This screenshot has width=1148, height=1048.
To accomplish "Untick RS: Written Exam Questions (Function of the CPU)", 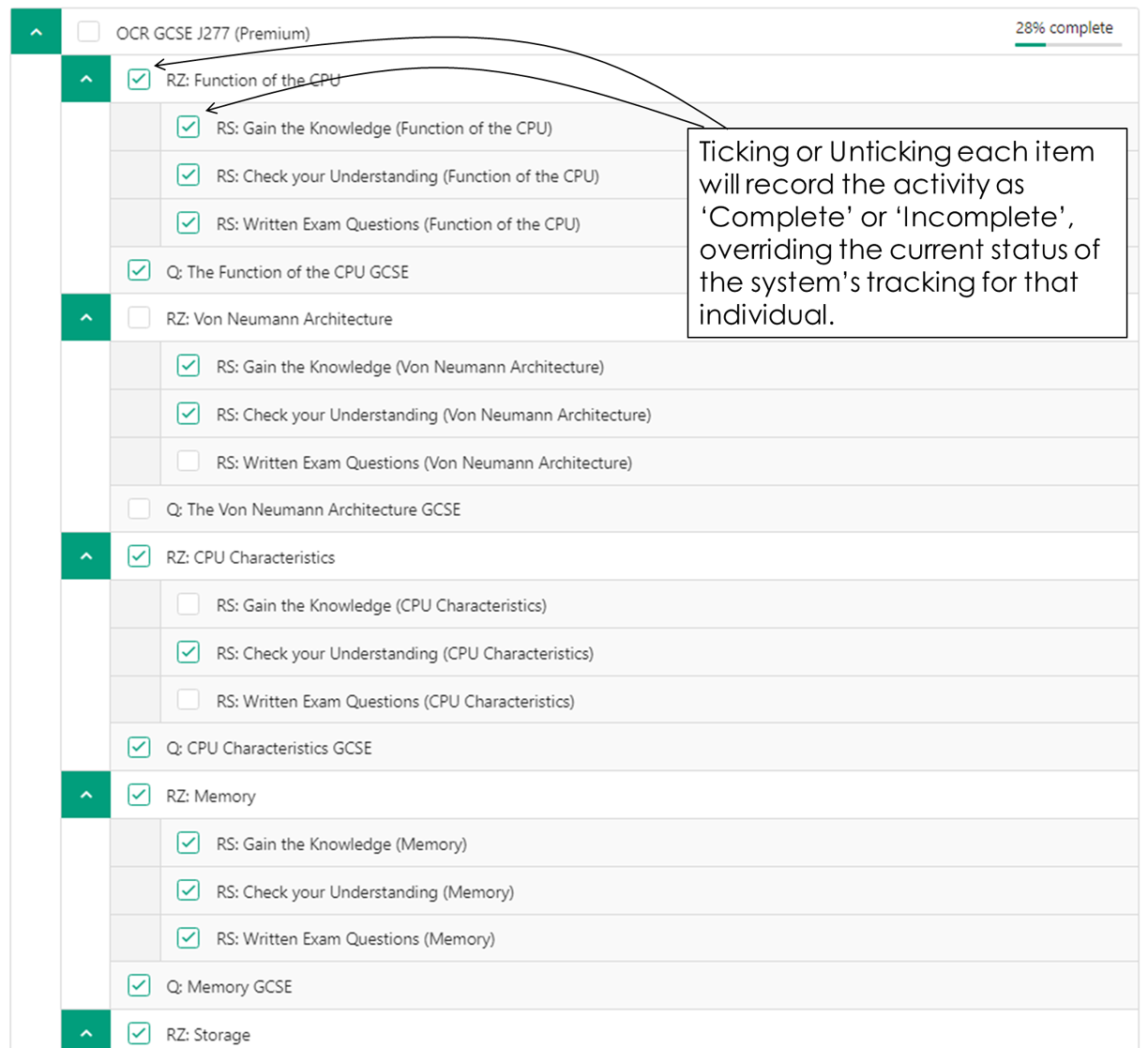I will (x=189, y=222).
